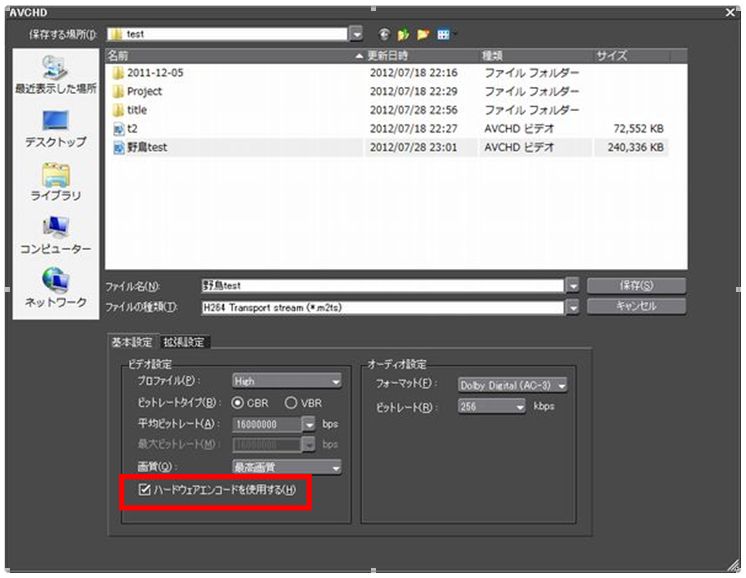The height and width of the screenshot is (578, 746).
Task: Select the 野鳥test video file
Action: [x=140, y=147]
